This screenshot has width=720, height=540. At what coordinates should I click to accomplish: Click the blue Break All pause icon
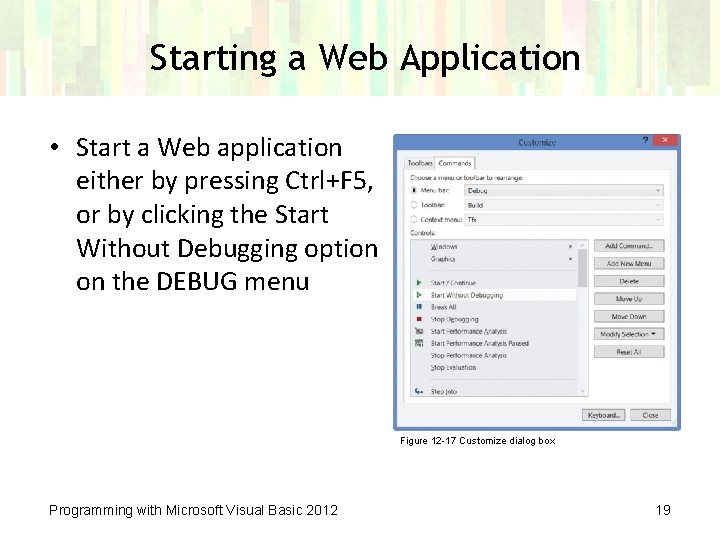pyautogui.click(x=419, y=307)
